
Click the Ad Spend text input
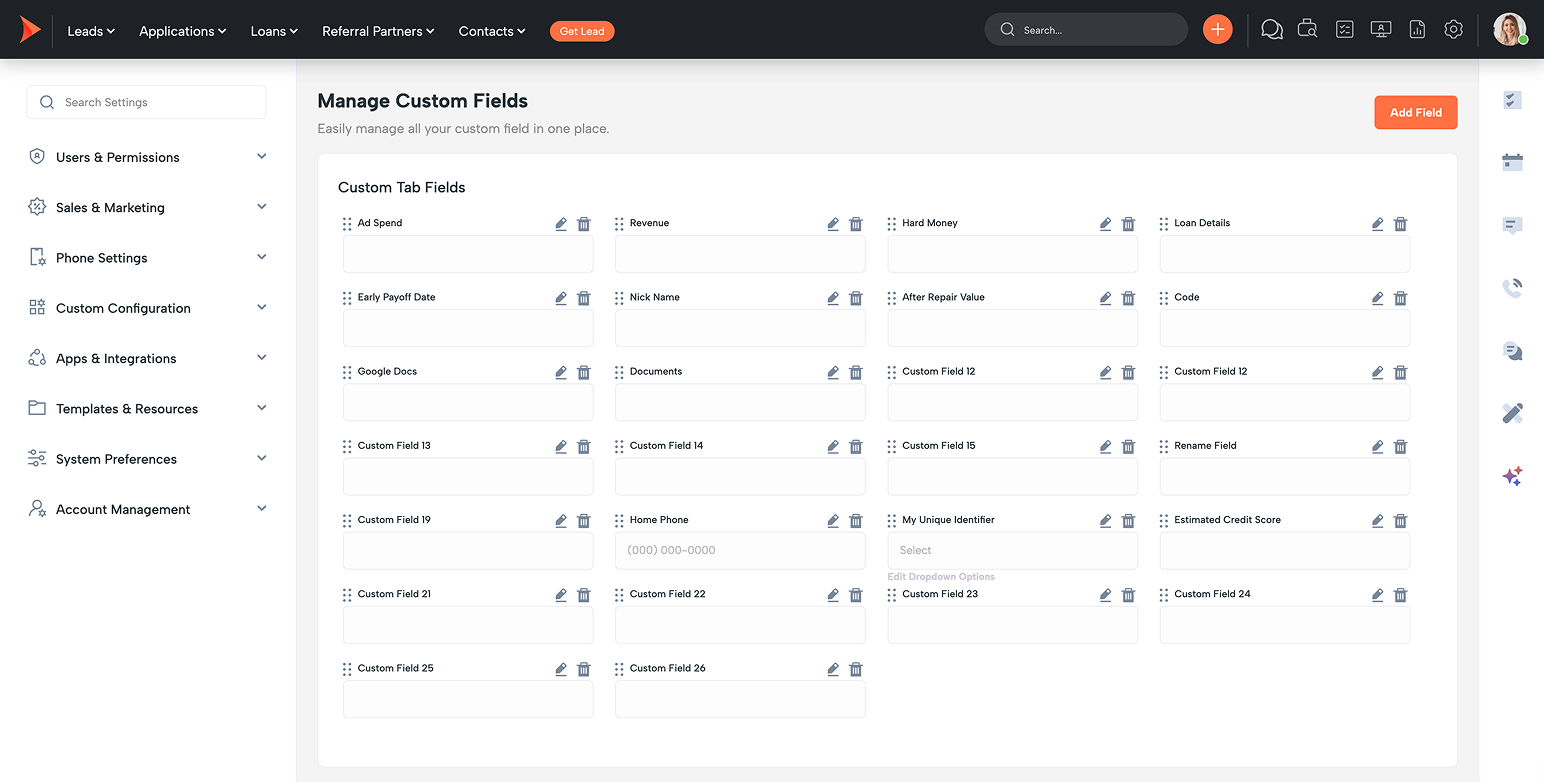[x=468, y=254]
